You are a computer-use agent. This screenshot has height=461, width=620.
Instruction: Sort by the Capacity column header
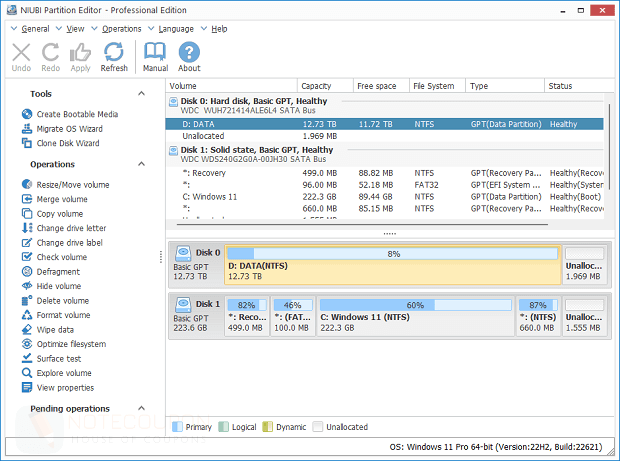click(x=325, y=86)
